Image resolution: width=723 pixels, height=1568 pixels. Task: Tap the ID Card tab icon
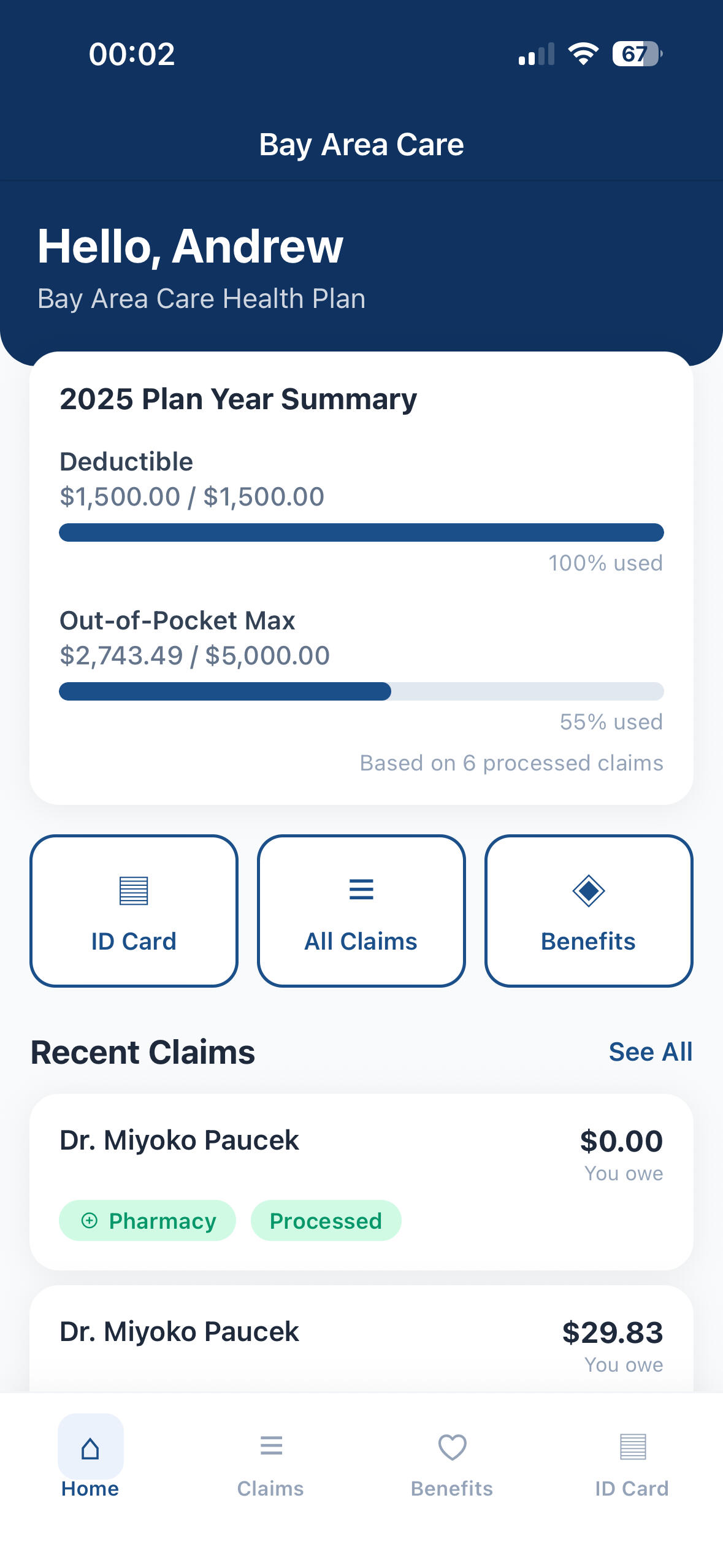point(633,1447)
